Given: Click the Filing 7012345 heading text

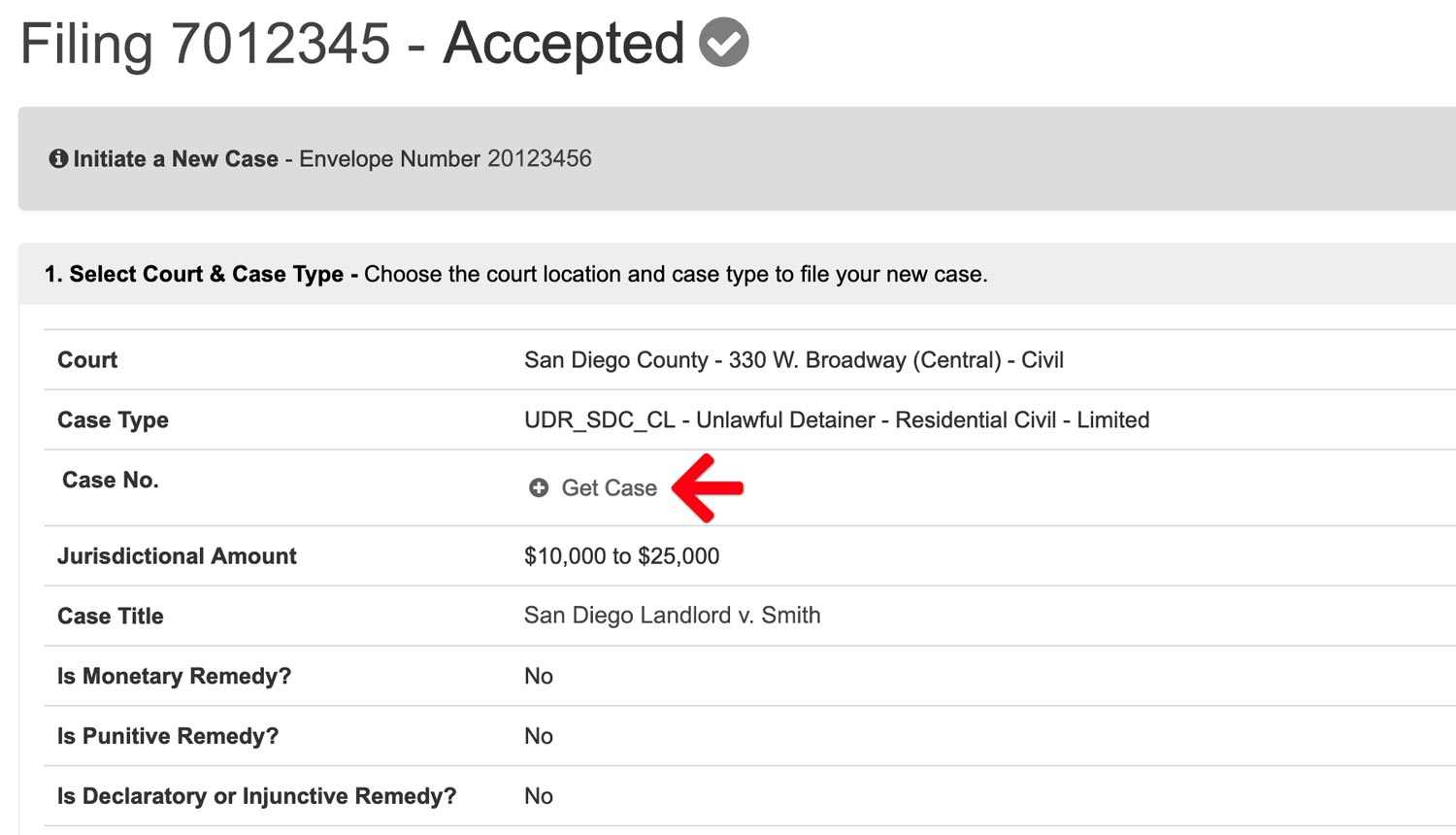Looking at the screenshot, I should point(205,44).
